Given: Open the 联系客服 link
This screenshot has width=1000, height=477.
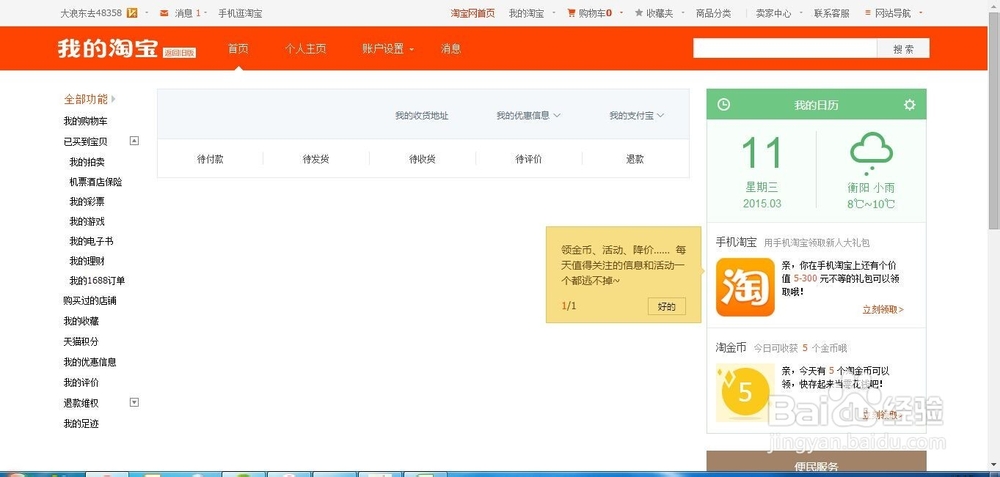Looking at the screenshot, I should (x=832, y=13).
